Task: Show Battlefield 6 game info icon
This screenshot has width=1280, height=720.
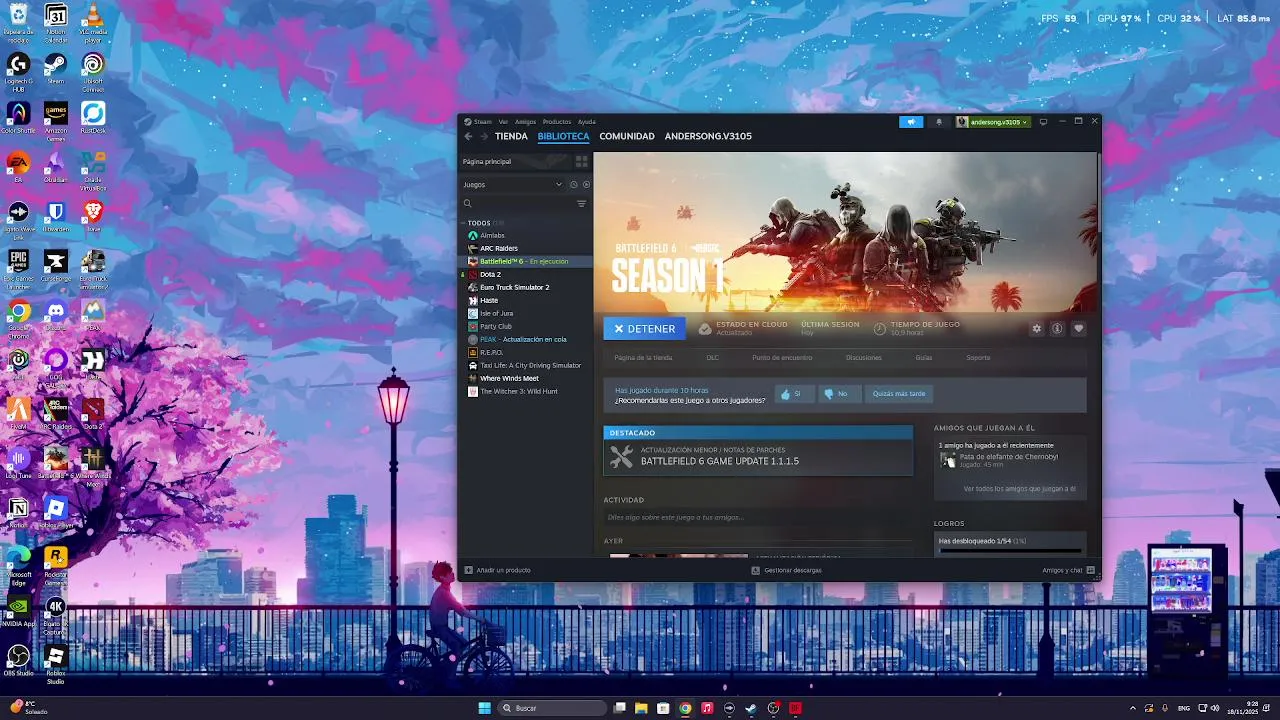Action: 1057,328
